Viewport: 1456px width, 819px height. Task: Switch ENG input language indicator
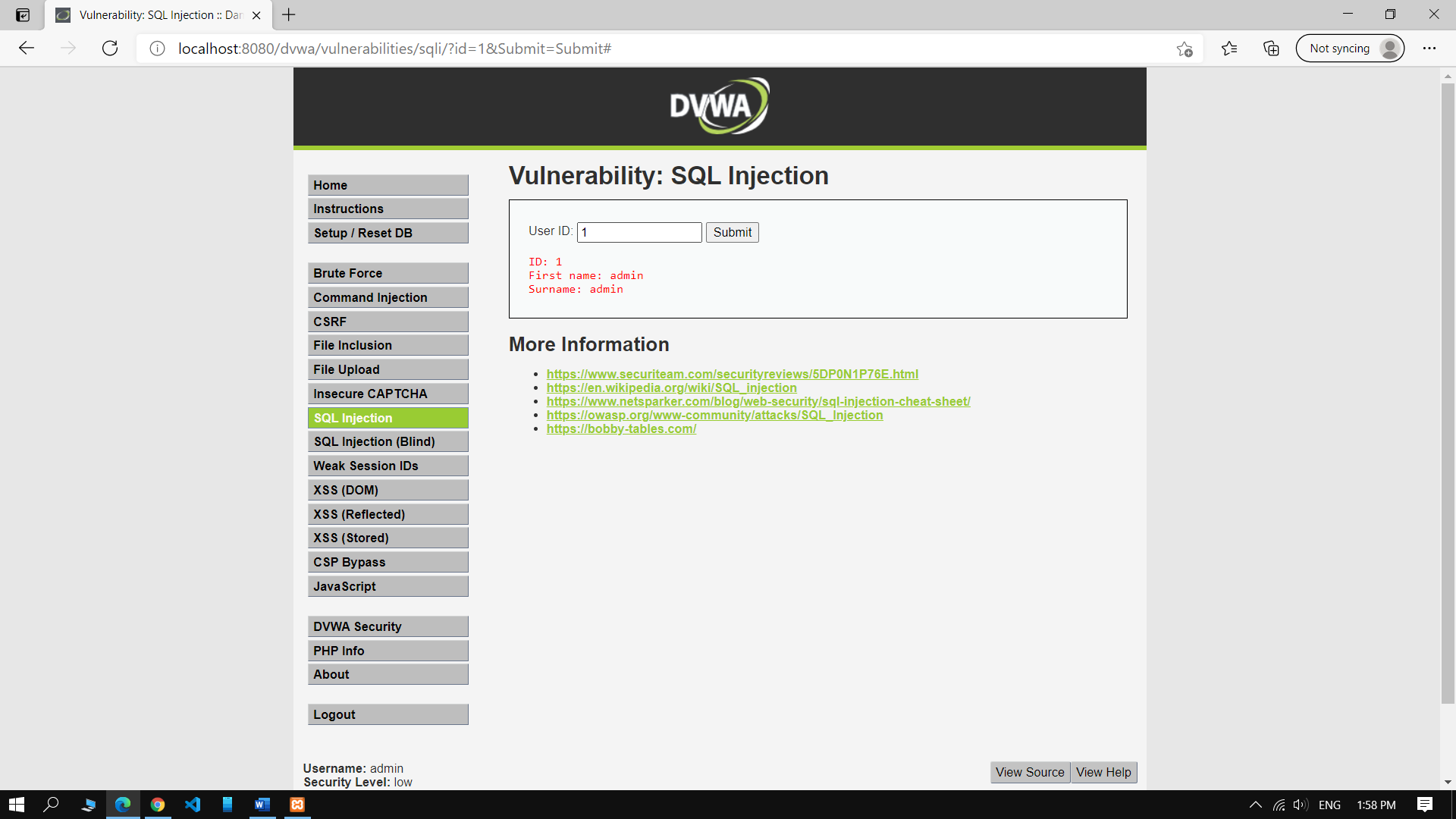point(1329,805)
